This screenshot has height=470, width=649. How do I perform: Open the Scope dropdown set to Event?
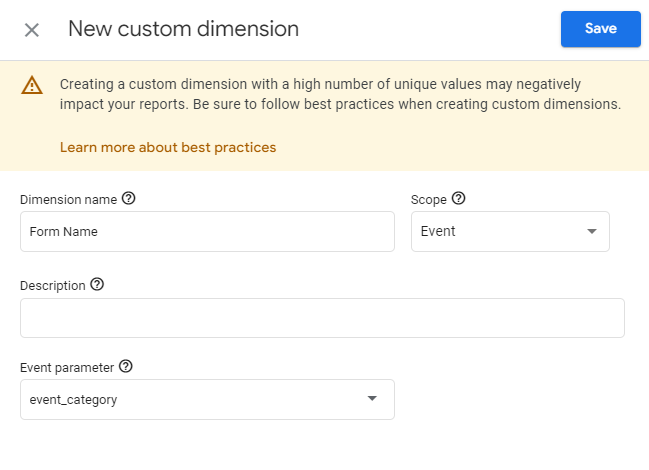point(510,232)
